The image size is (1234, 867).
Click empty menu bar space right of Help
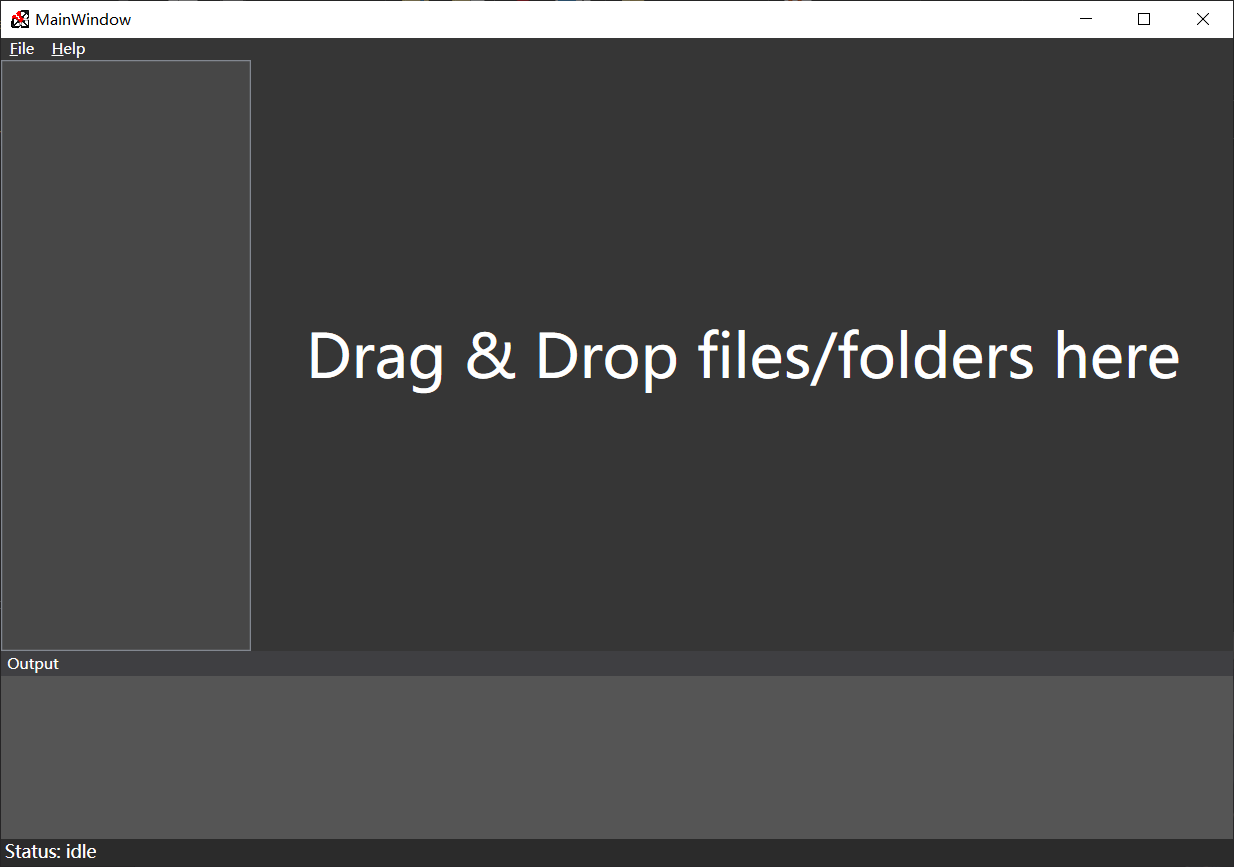coord(660,49)
